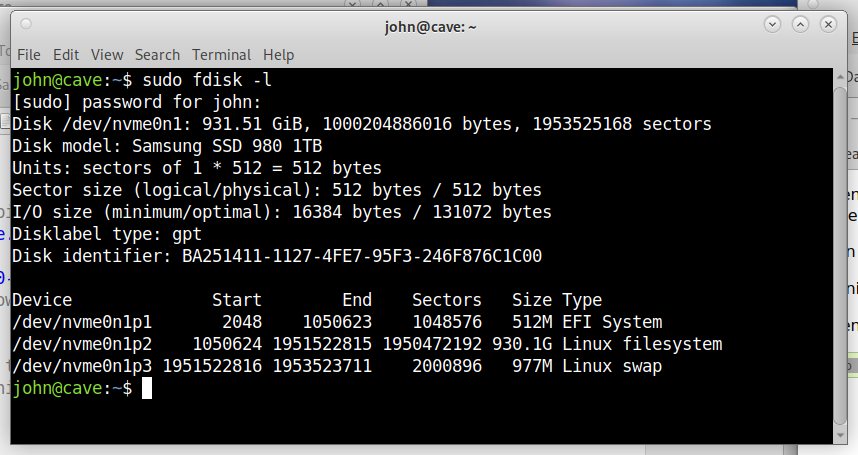Click the 977M size value
This screenshot has height=455, width=858.
(532, 366)
